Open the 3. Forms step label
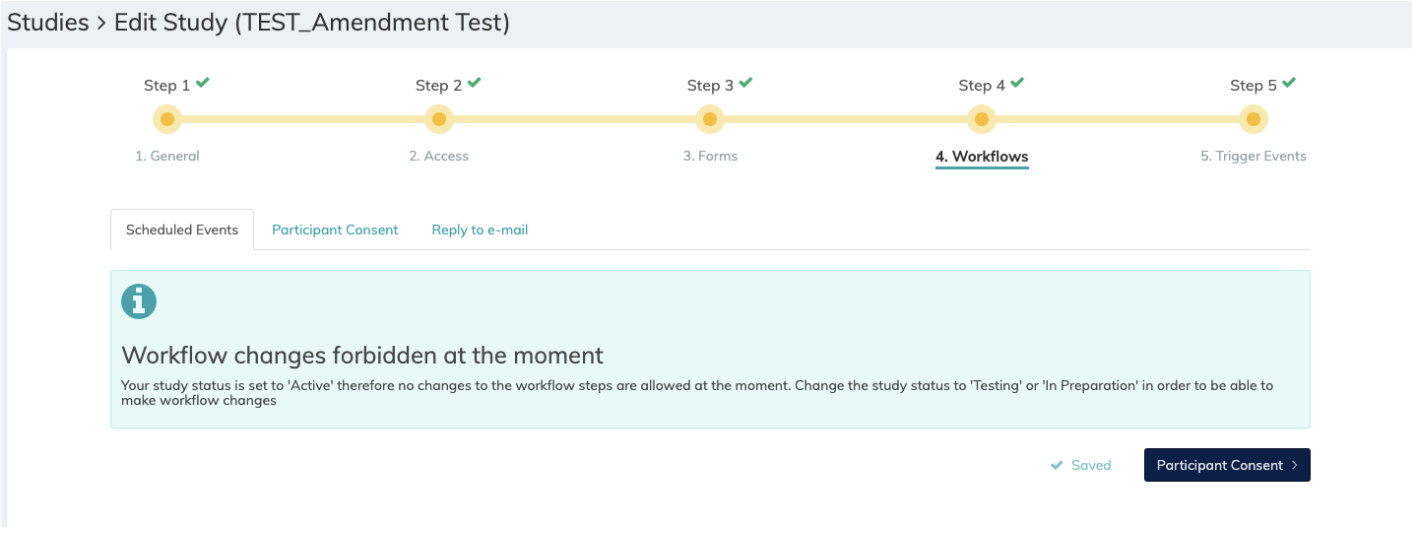The width and height of the screenshot is (1412, 544). click(710, 156)
